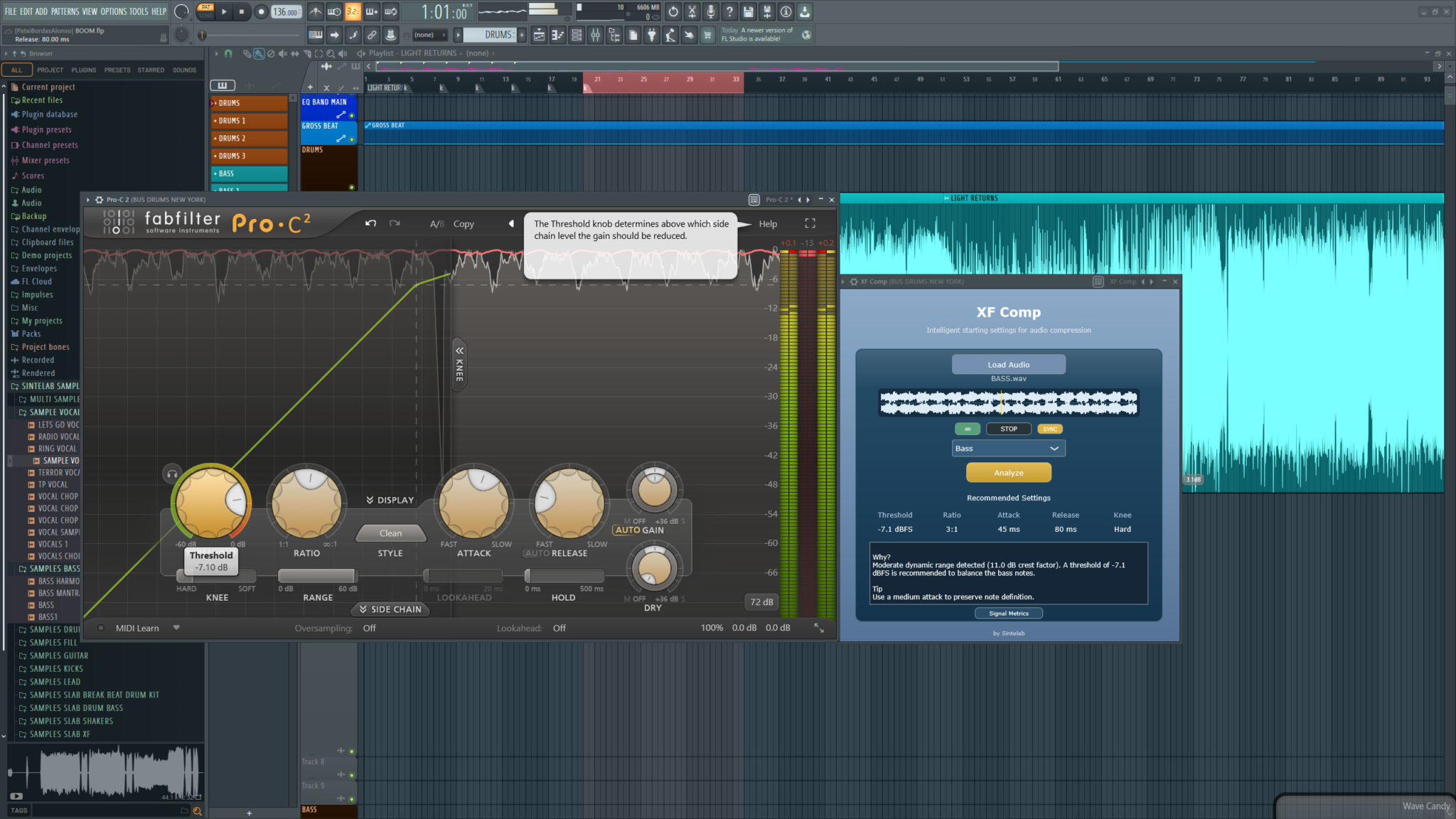The height and width of the screenshot is (819, 1456).
Task: Open the mixer view icon
Action: pyautogui.click(x=596, y=35)
